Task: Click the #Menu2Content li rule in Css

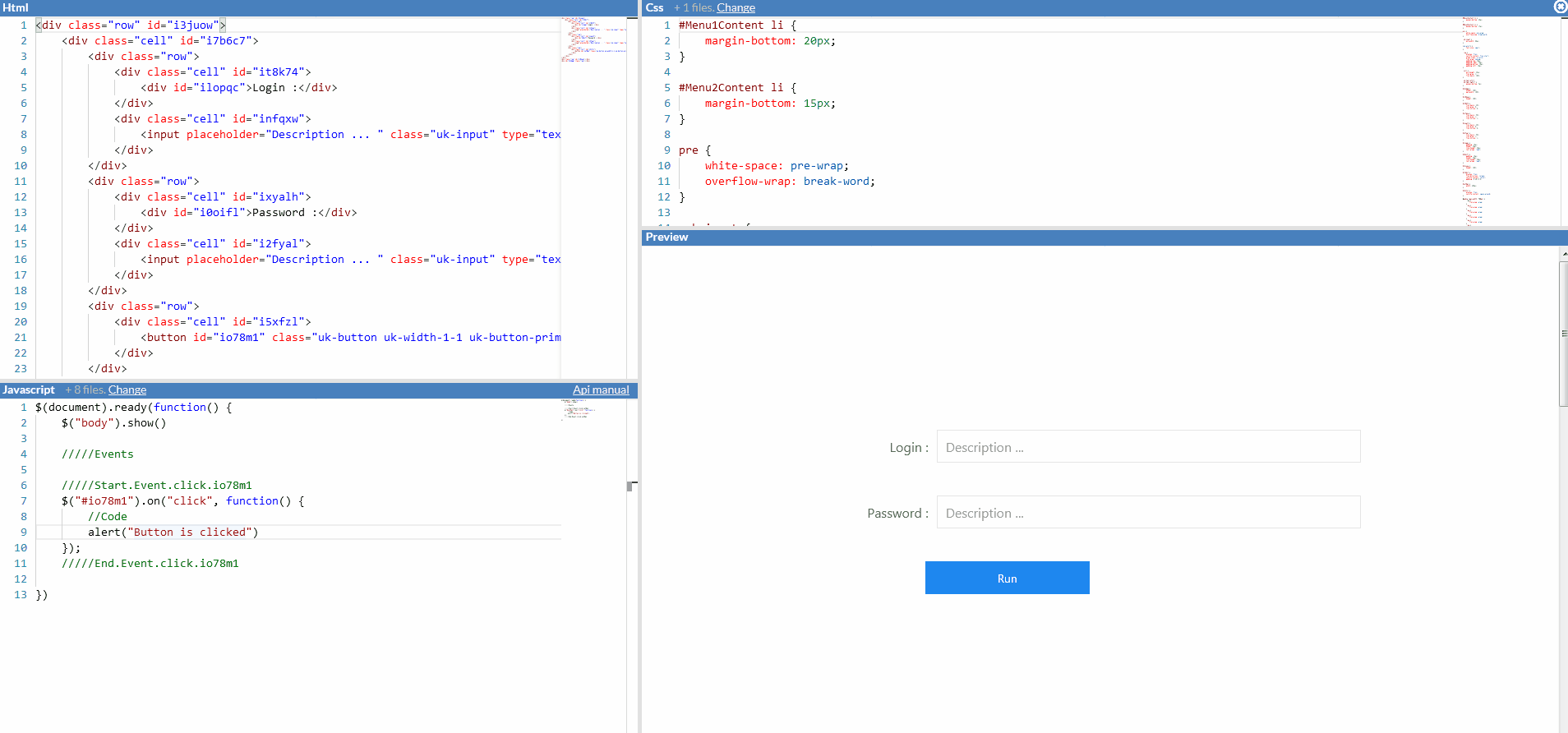Action: point(736,88)
